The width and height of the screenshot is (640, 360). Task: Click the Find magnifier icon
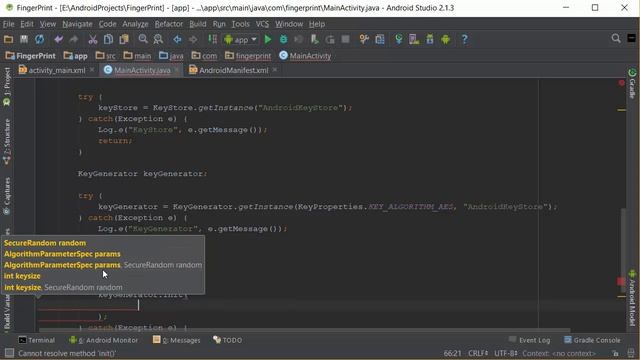(x=143, y=39)
